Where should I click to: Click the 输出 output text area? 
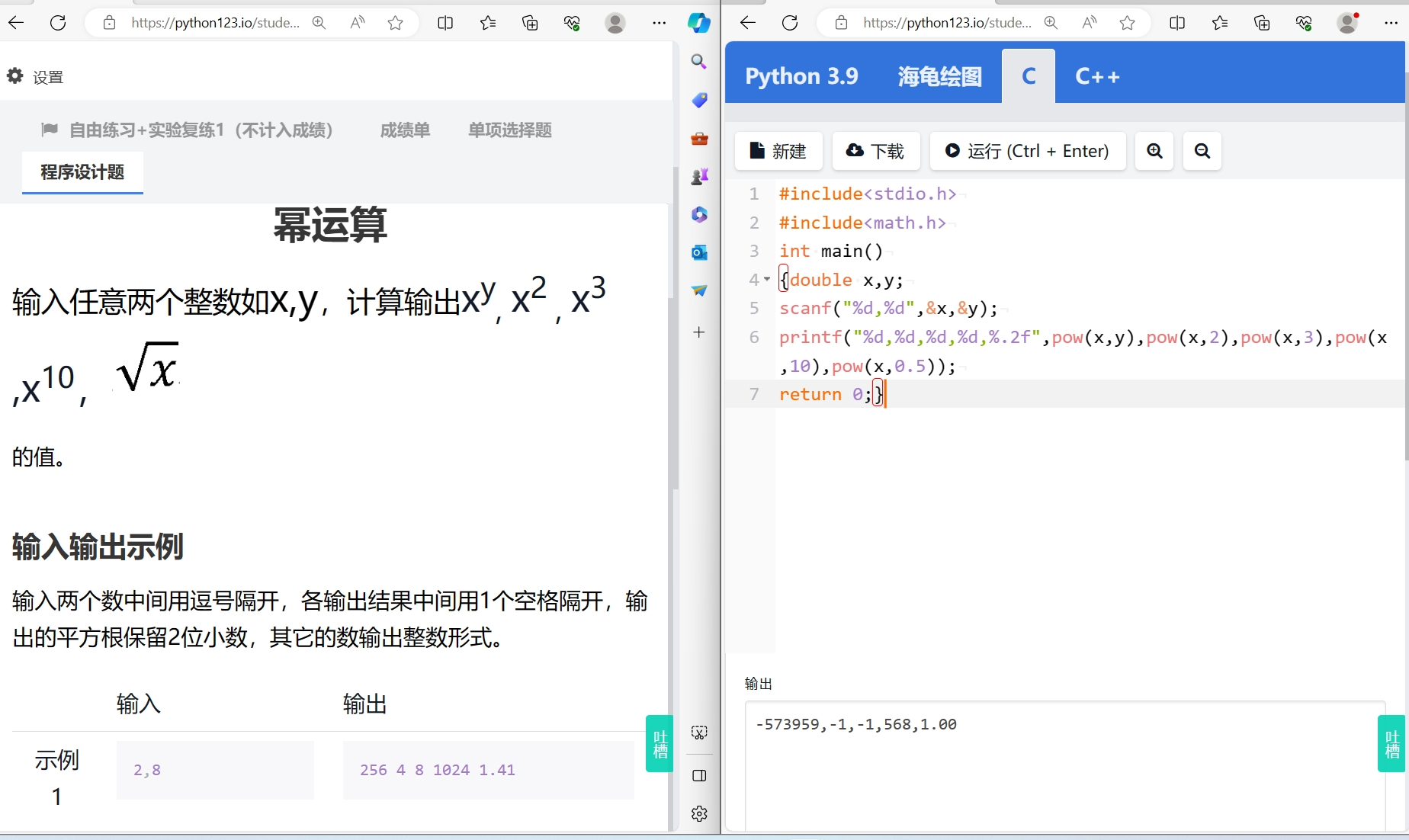[x=1064, y=766]
